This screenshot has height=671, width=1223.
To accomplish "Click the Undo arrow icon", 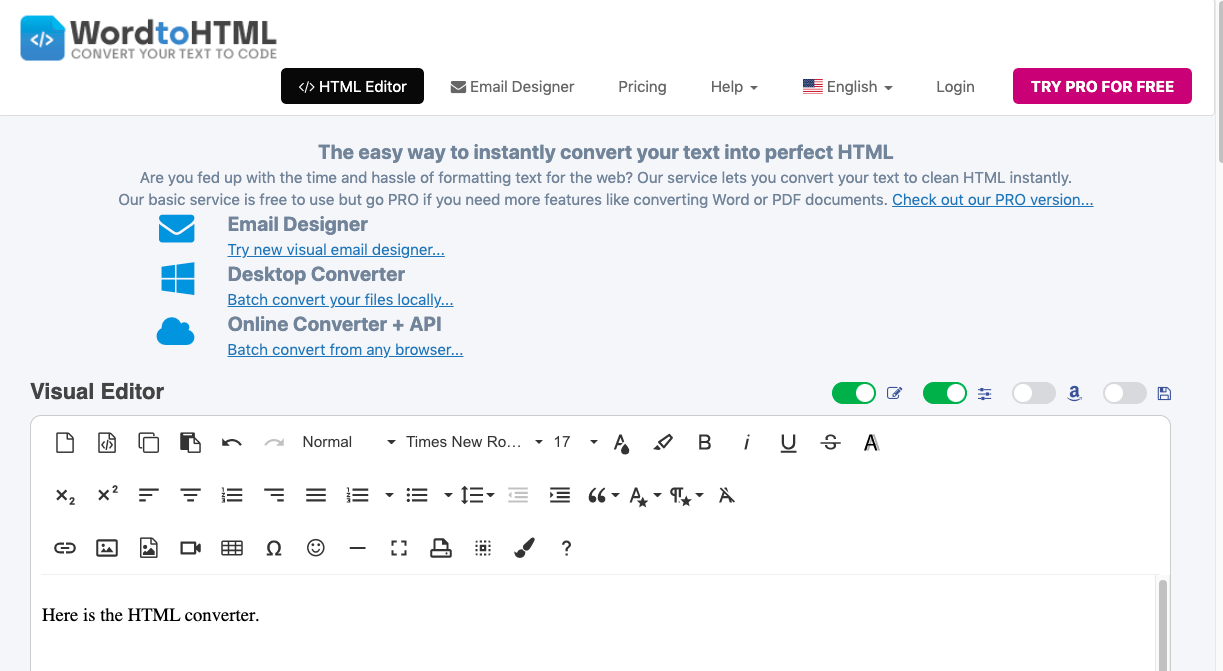I will point(232,442).
